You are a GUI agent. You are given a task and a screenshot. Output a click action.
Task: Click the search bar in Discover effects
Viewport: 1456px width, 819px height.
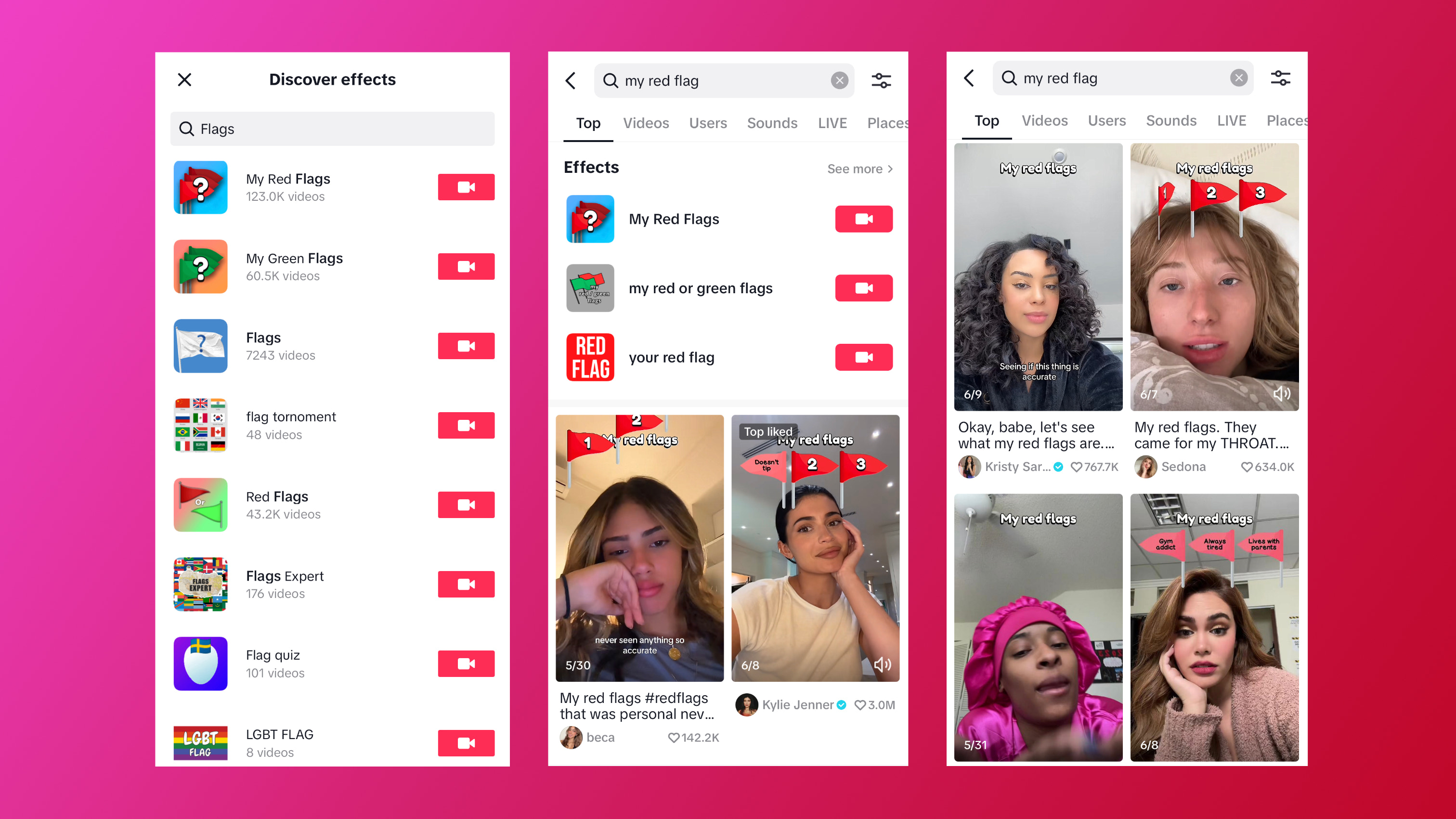tap(333, 128)
